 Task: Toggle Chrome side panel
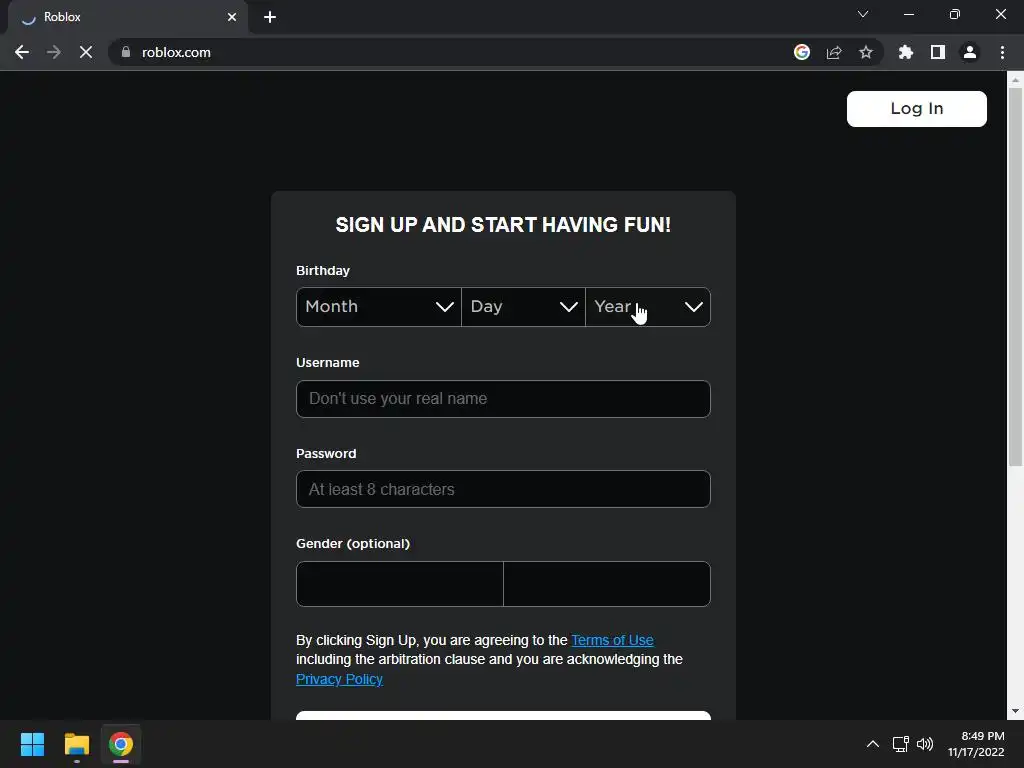[938, 52]
